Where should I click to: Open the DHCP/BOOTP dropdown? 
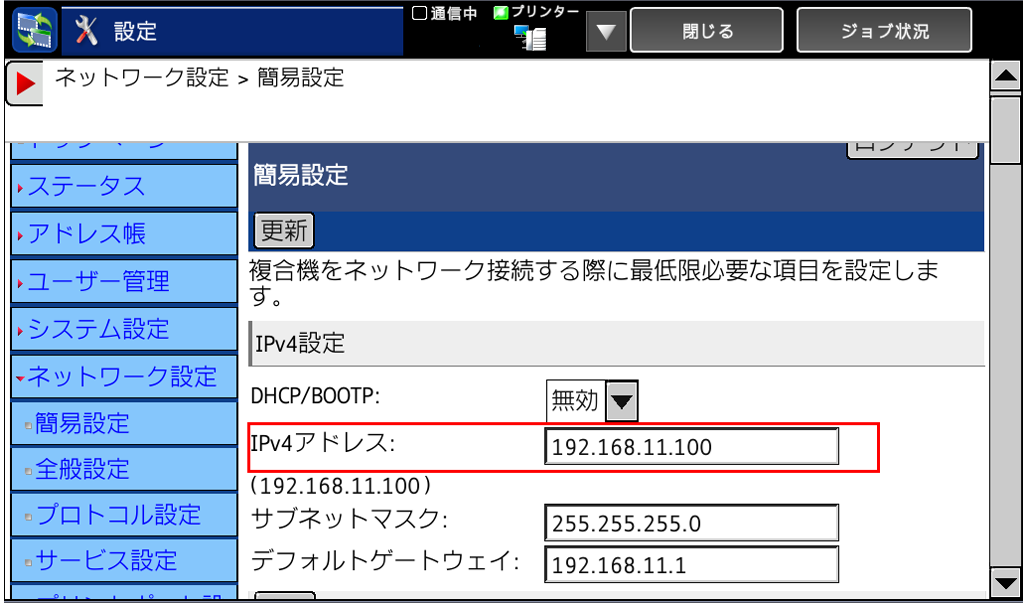tap(622, 401)
